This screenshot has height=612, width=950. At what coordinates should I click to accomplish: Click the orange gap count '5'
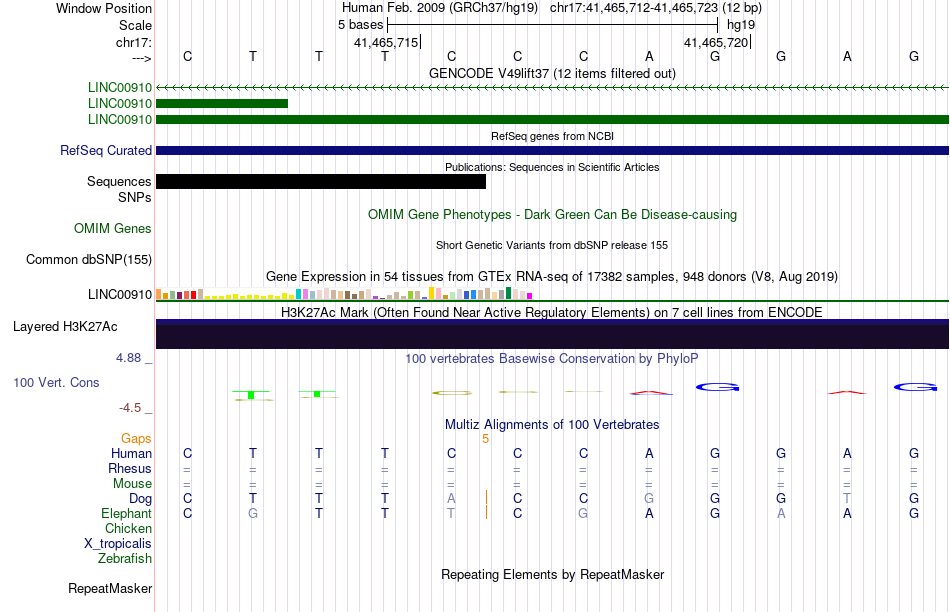[x=485, y=439]
